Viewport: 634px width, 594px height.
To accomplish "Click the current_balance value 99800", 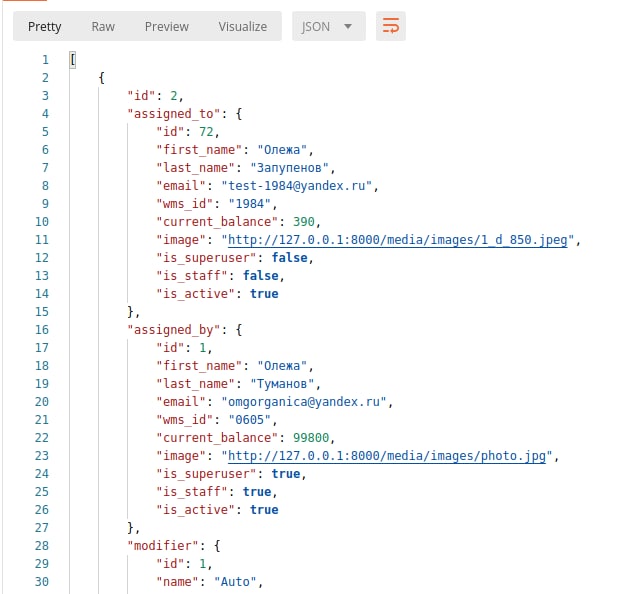I will (x=311, y=438).
